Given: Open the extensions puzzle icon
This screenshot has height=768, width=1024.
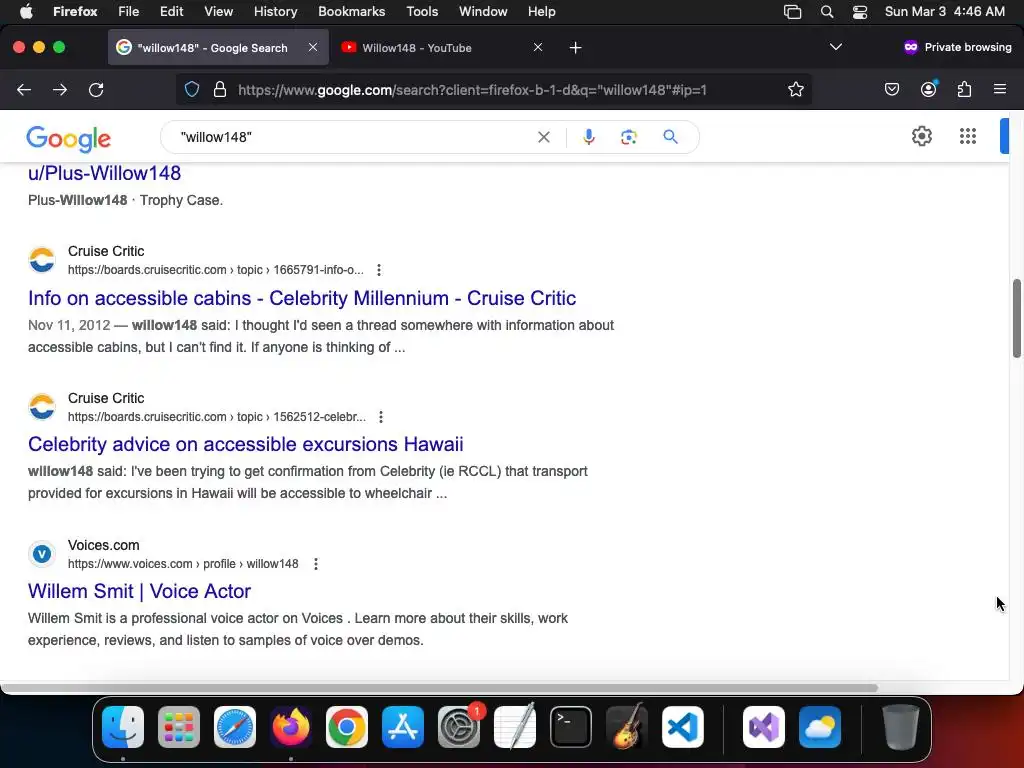Looking at the screenshot, I should point(964,89).
